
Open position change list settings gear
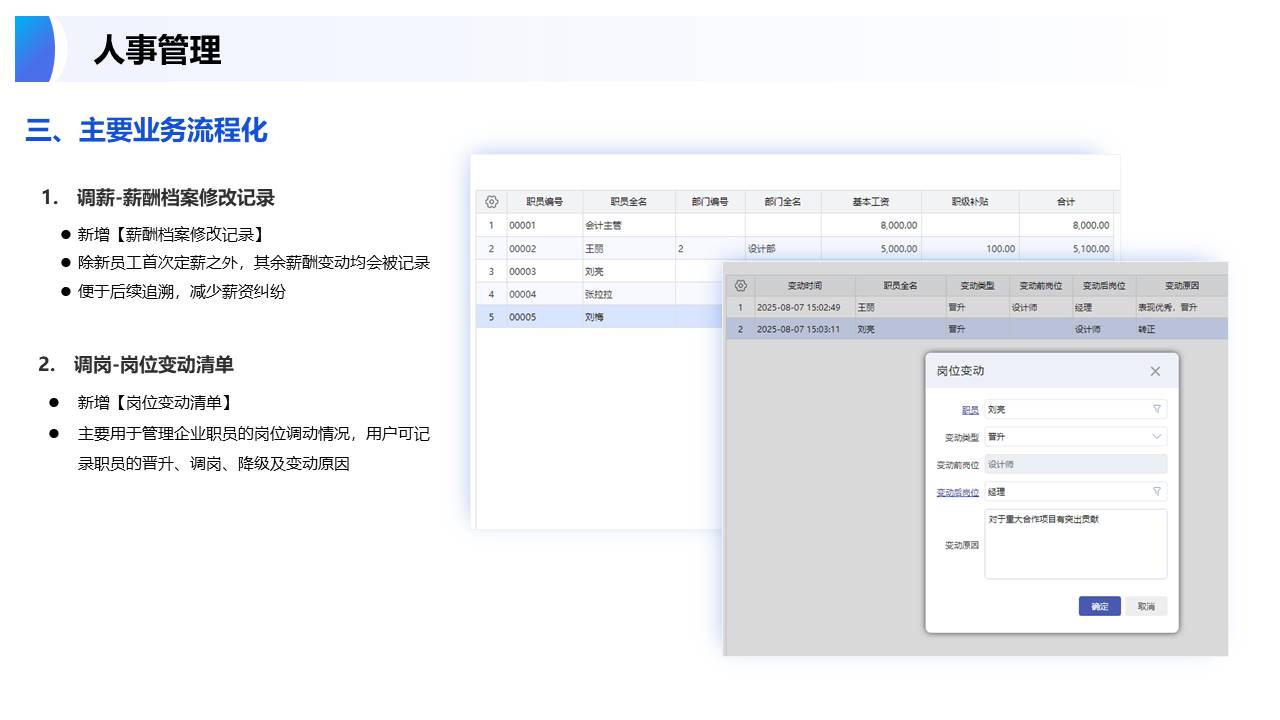[740, 286]
